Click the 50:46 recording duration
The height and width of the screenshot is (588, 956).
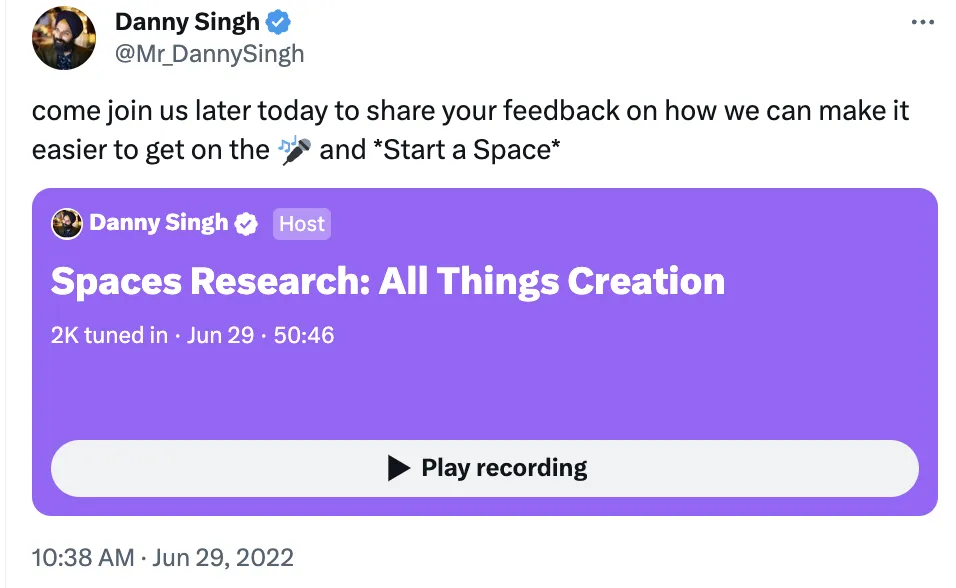pyautogui.click(x=303, y=335)
